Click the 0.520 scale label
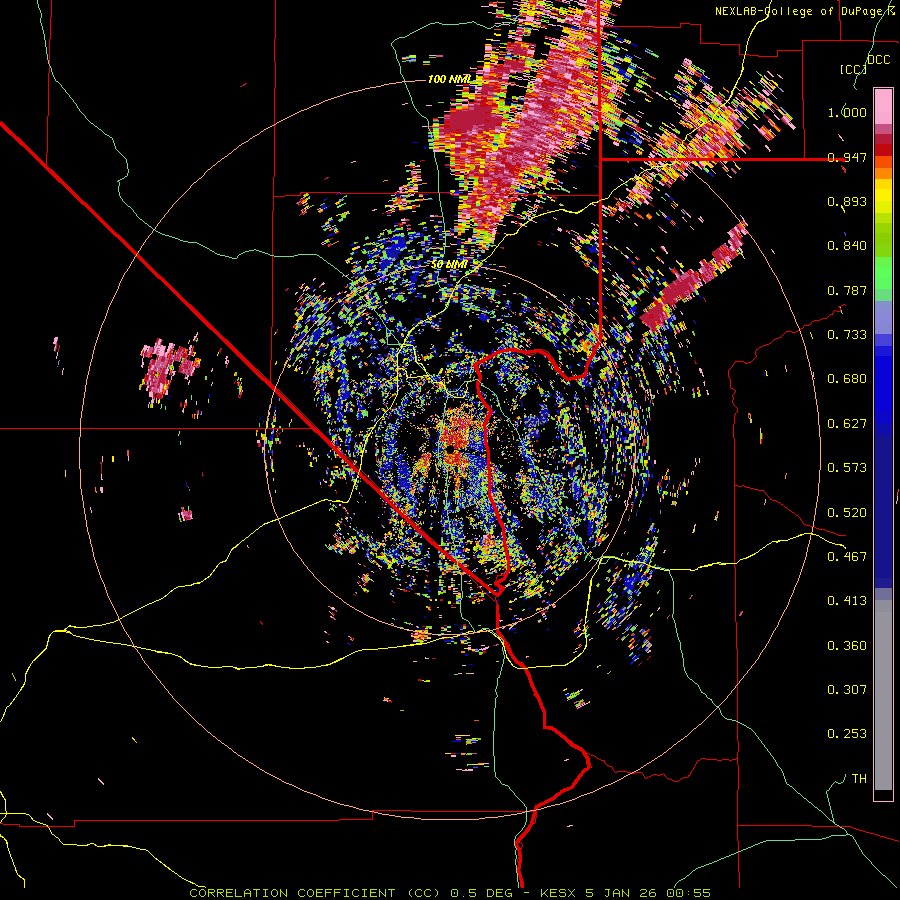 847,513
